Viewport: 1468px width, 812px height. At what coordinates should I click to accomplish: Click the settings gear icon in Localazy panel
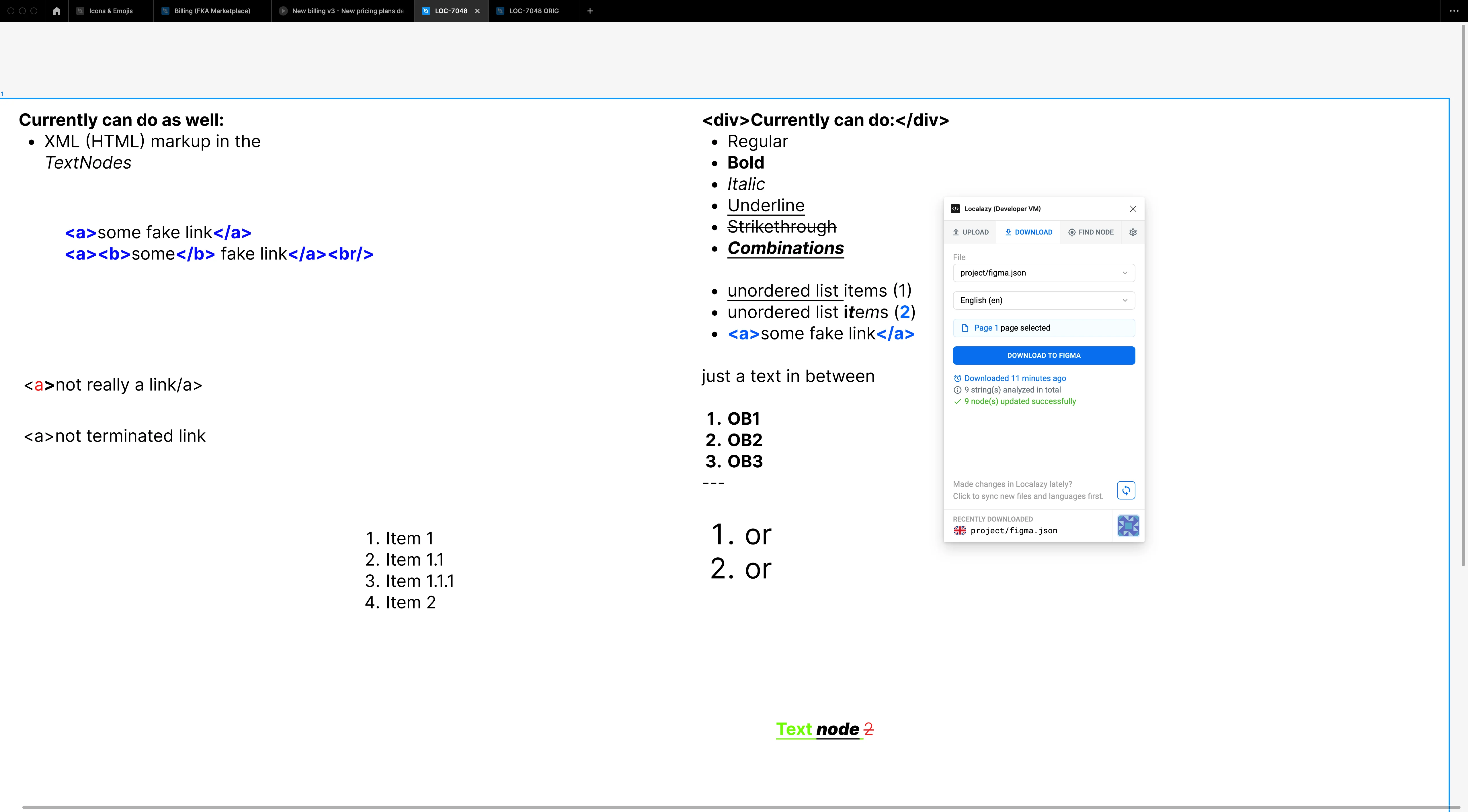tap(1133, 232)
